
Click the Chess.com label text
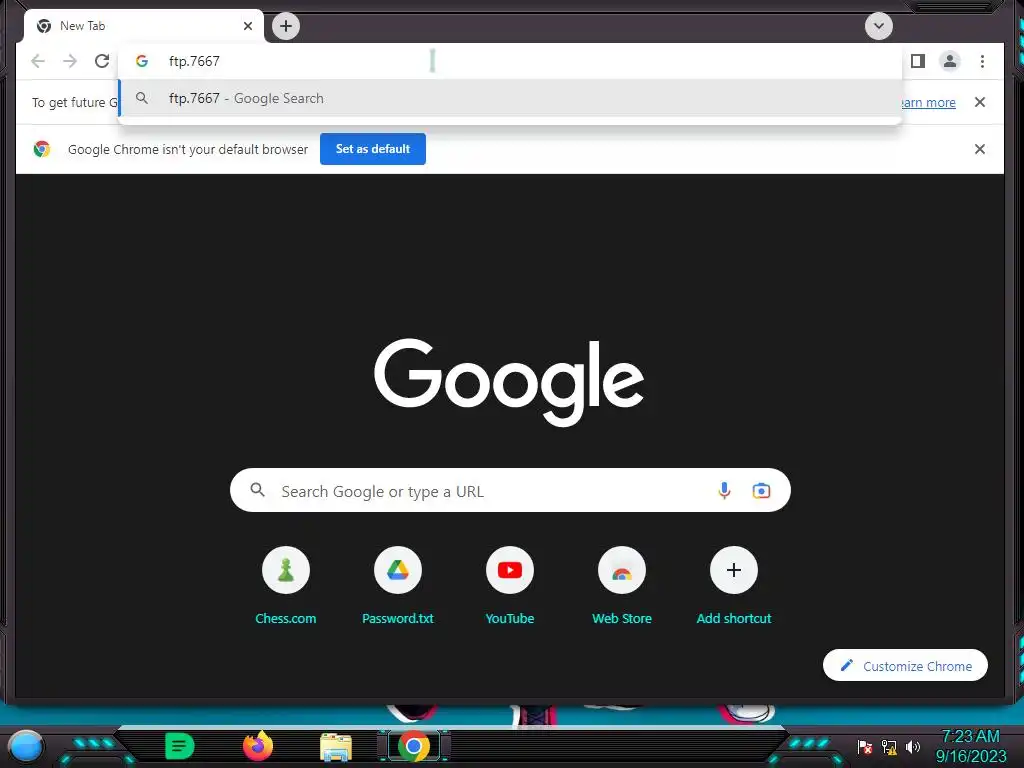285,618
